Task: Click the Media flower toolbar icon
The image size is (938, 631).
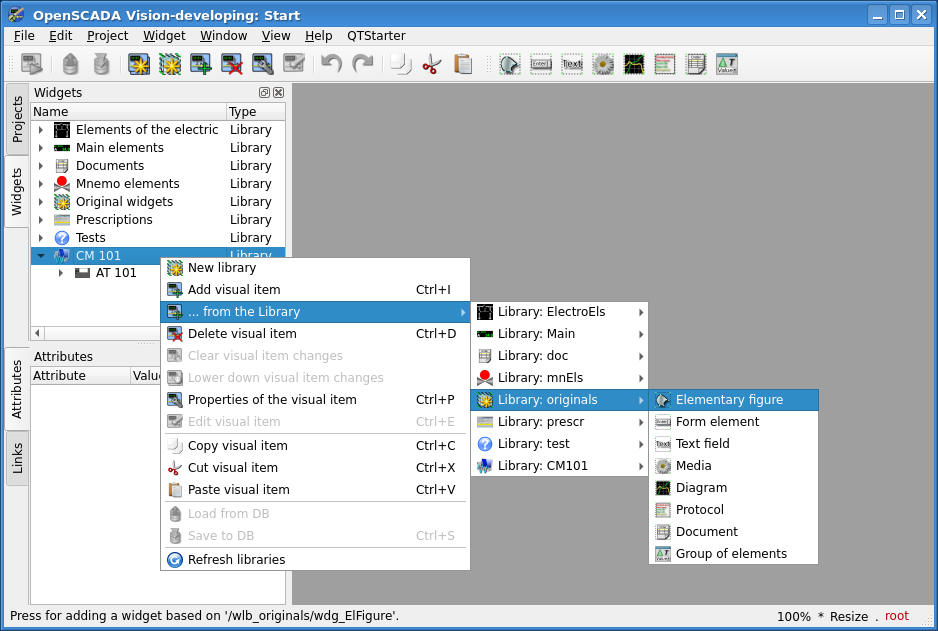Action: 603,65
